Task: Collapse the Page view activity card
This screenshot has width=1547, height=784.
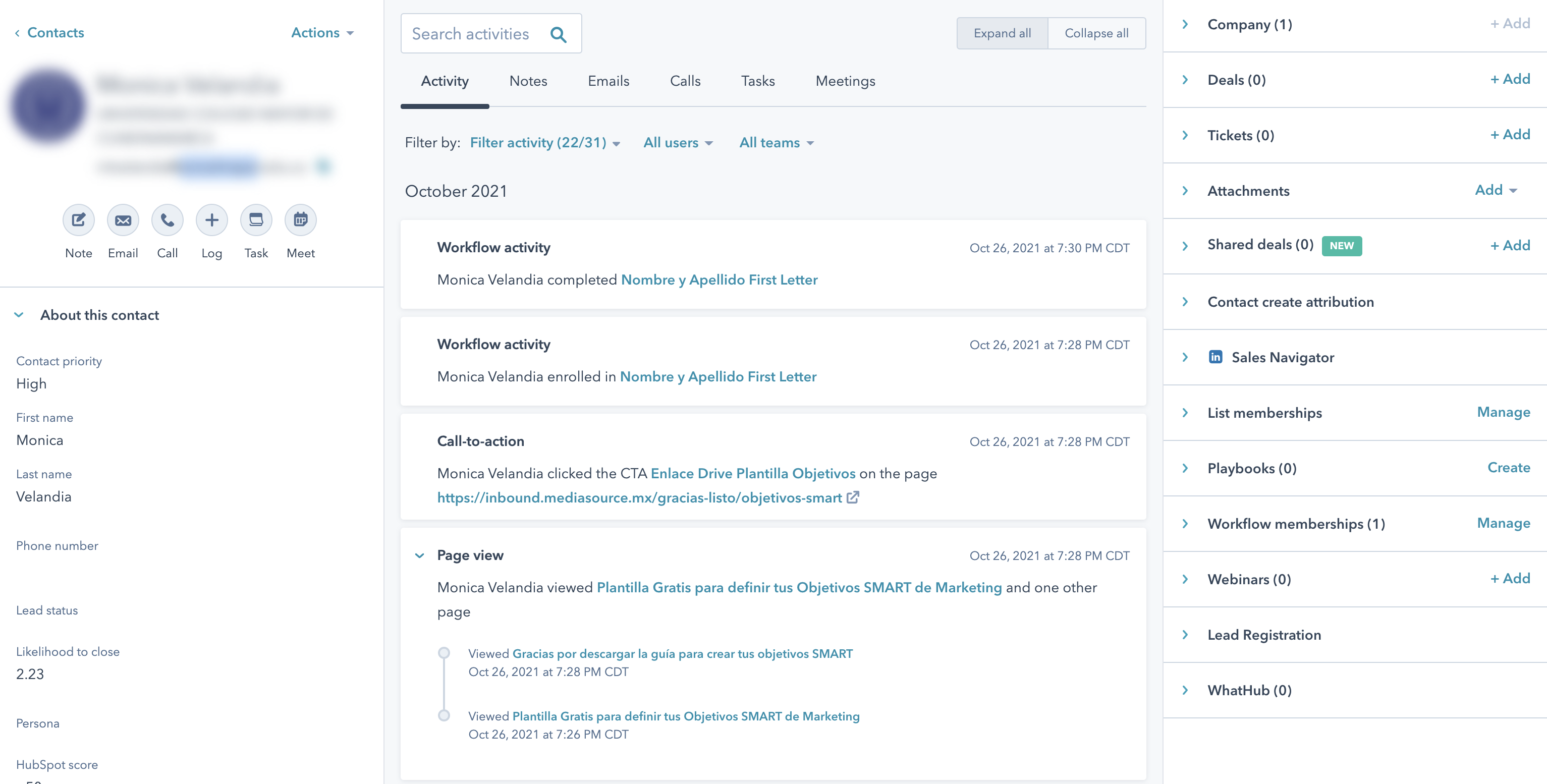Action: tap(420, 555)
